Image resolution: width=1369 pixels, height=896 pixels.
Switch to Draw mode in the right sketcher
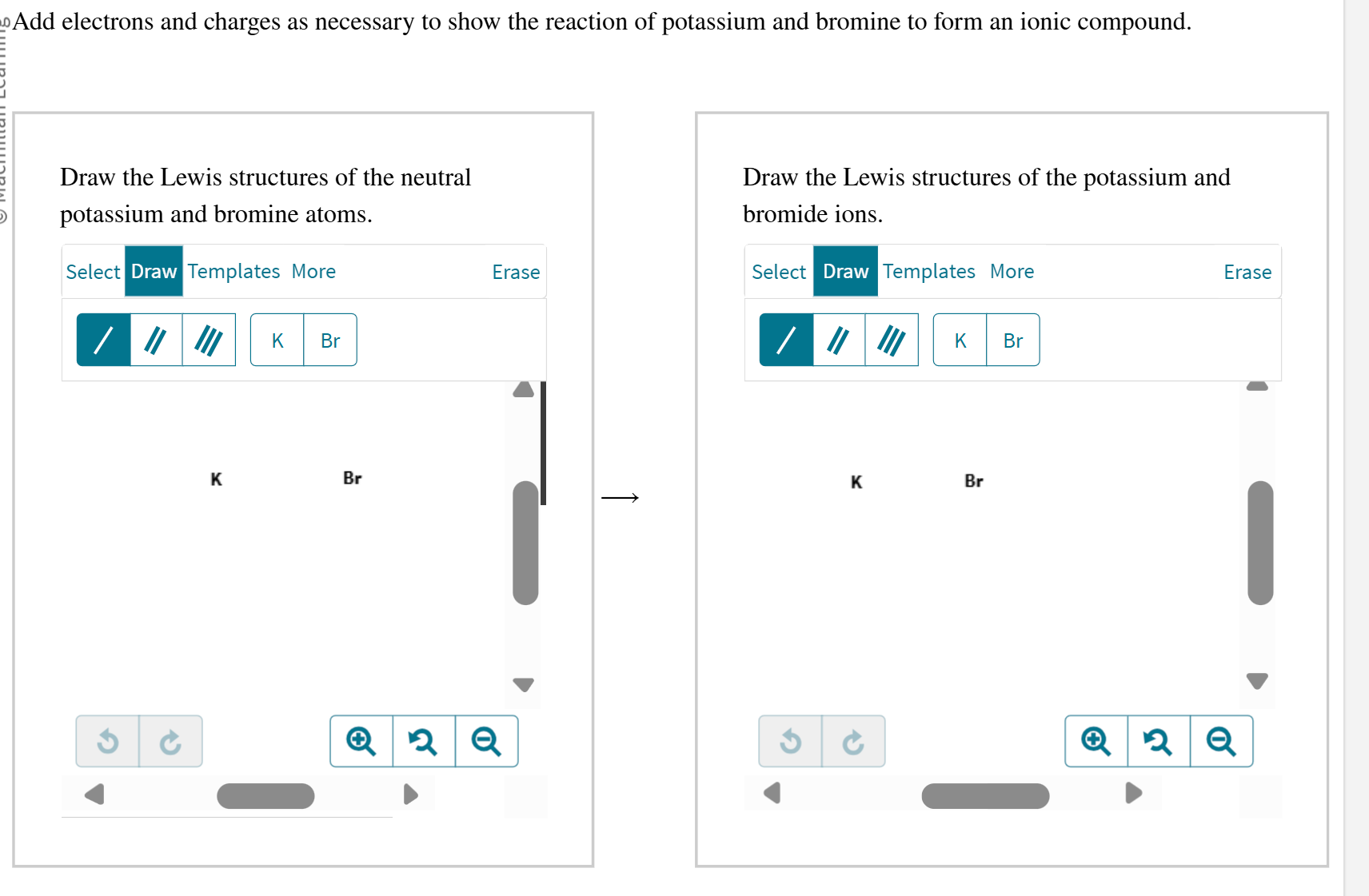(844, 272)
